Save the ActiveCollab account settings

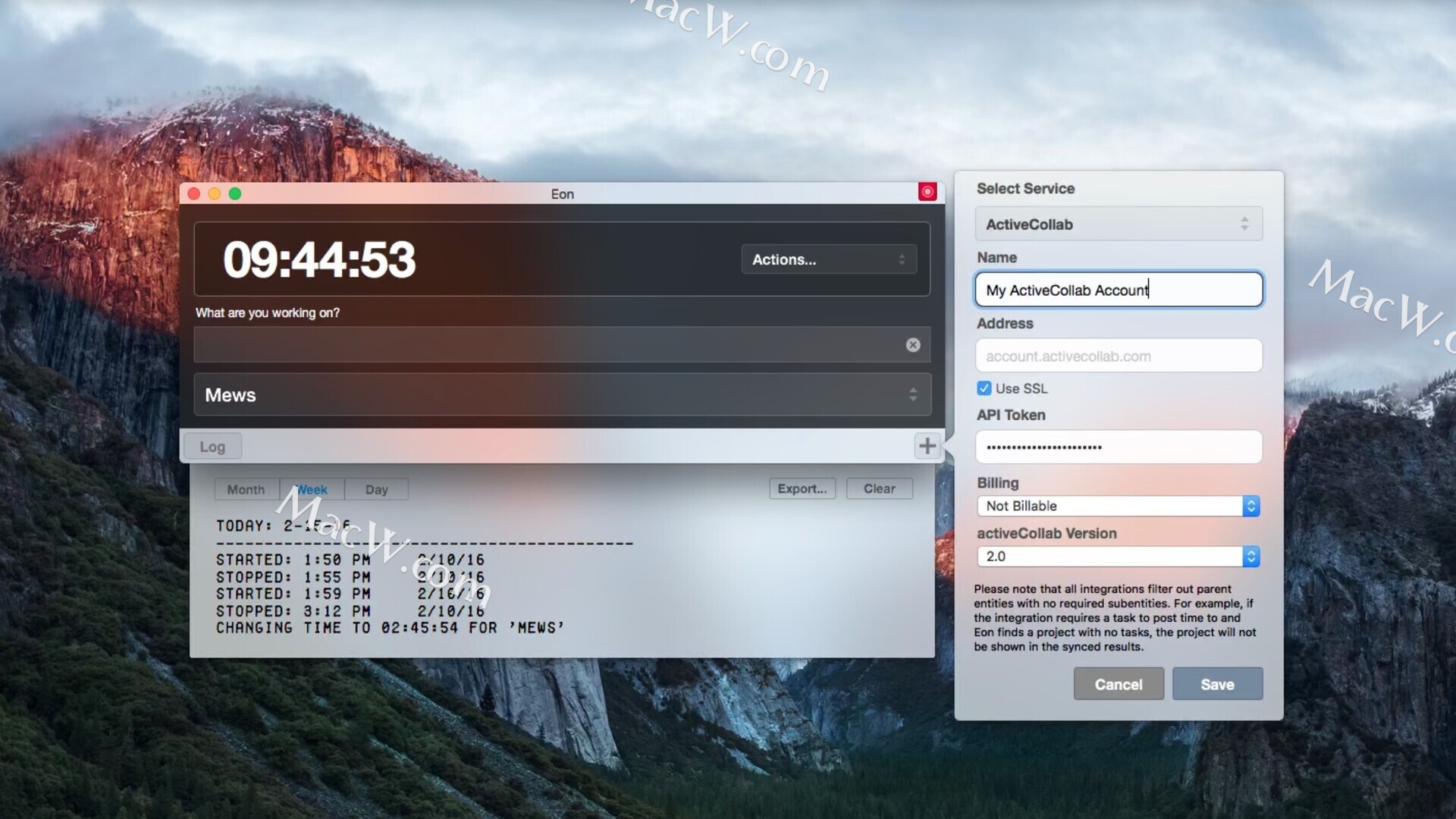(x=1217, y=684)
